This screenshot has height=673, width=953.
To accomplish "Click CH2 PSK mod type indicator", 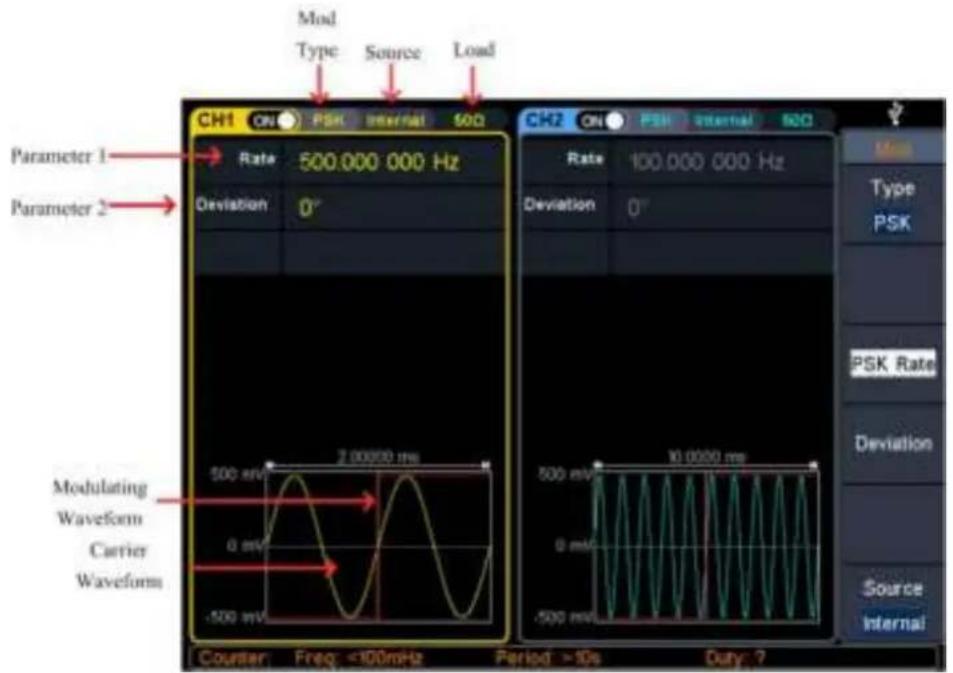I will click(656, 120).
